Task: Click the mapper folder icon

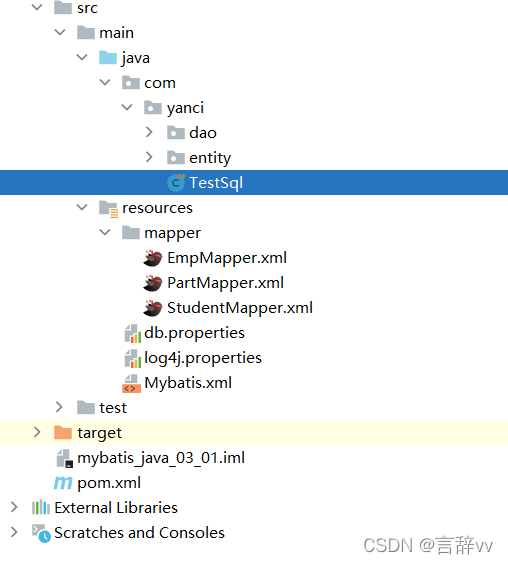Action: pyautogui.click(x=131, y=233)
